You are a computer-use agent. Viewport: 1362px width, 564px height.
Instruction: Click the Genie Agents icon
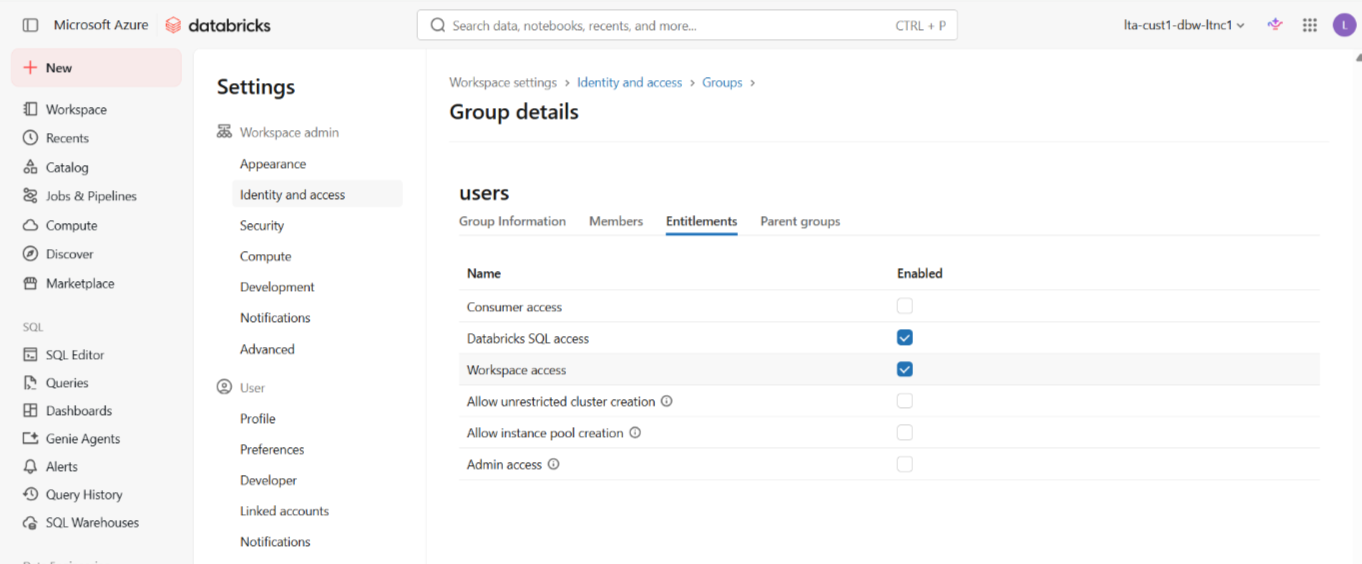tap(30, 438)
